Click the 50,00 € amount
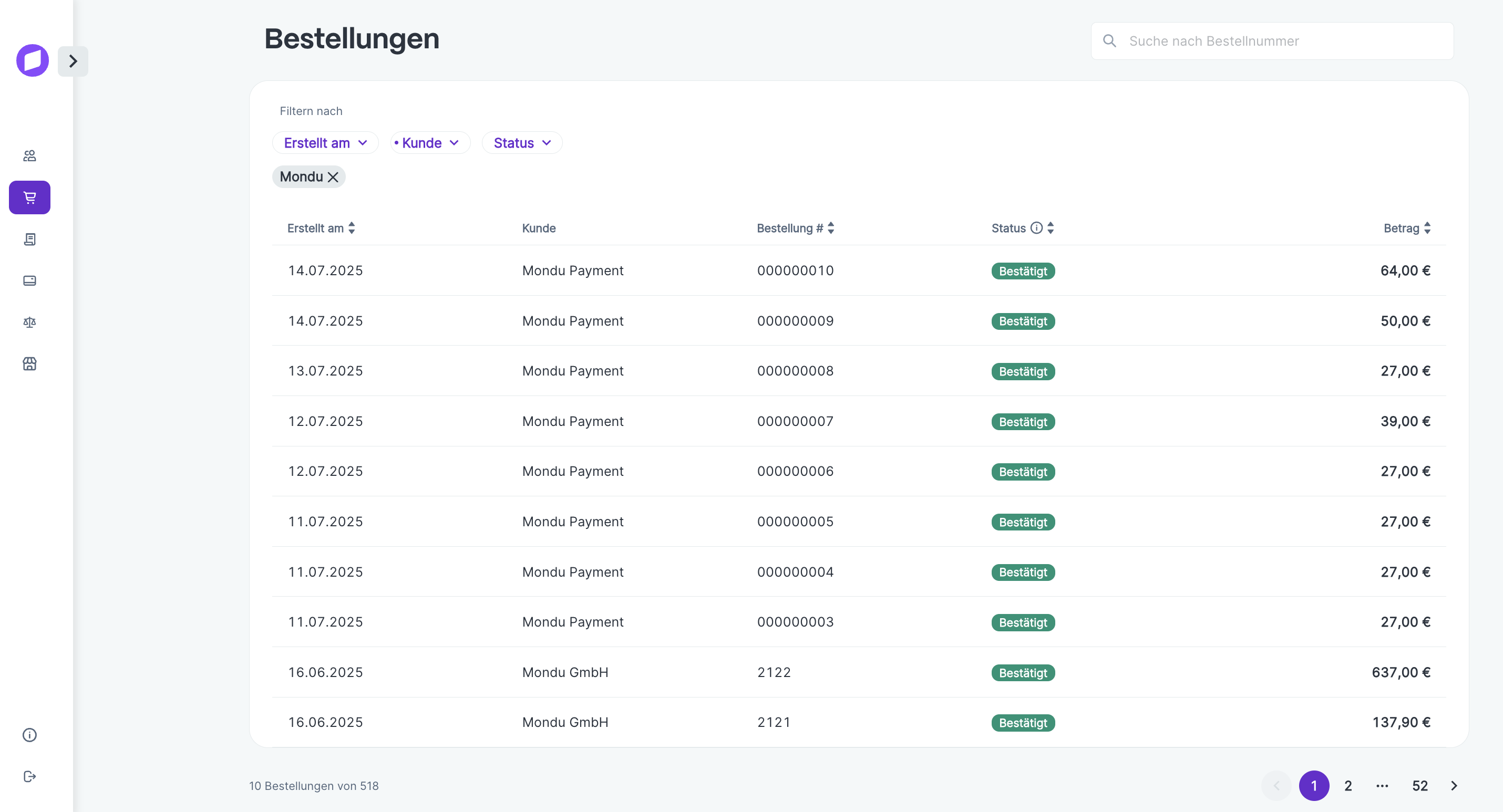 click(x=1405, y=321)
